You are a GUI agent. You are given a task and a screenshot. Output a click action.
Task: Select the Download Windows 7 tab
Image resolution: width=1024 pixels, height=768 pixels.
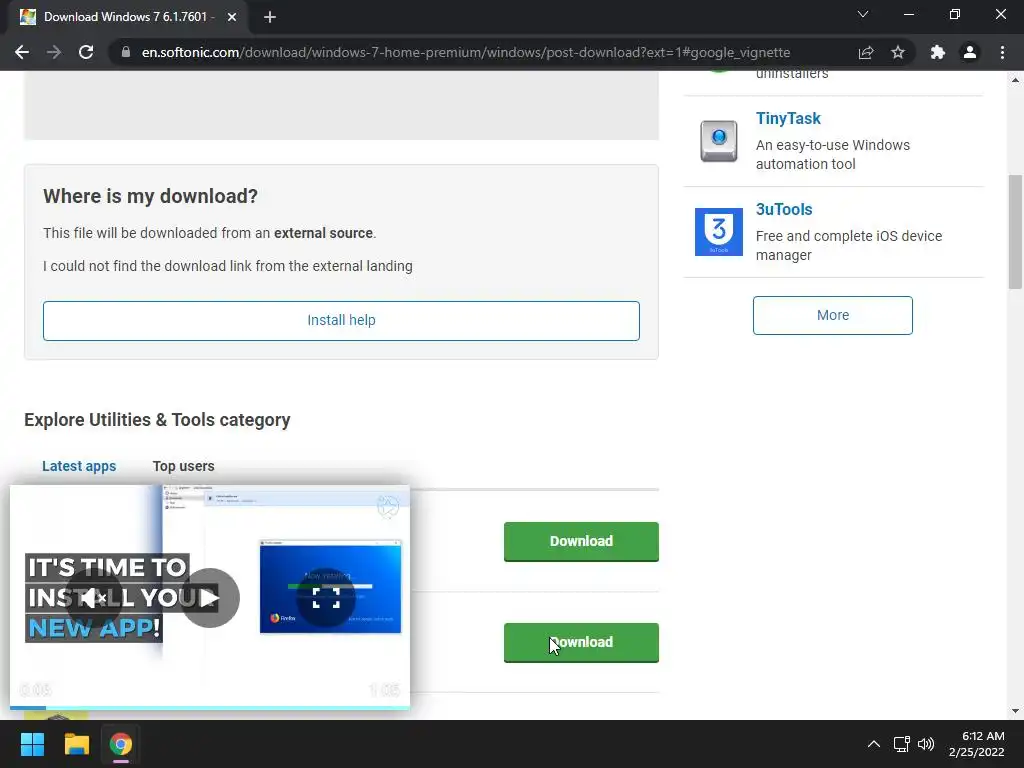click(127, 17)
